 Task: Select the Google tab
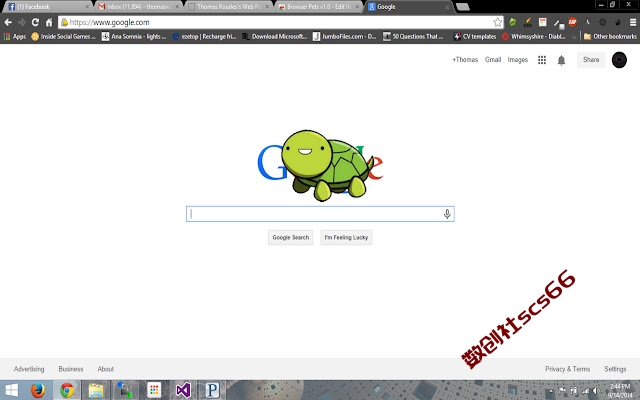(408, 7)
